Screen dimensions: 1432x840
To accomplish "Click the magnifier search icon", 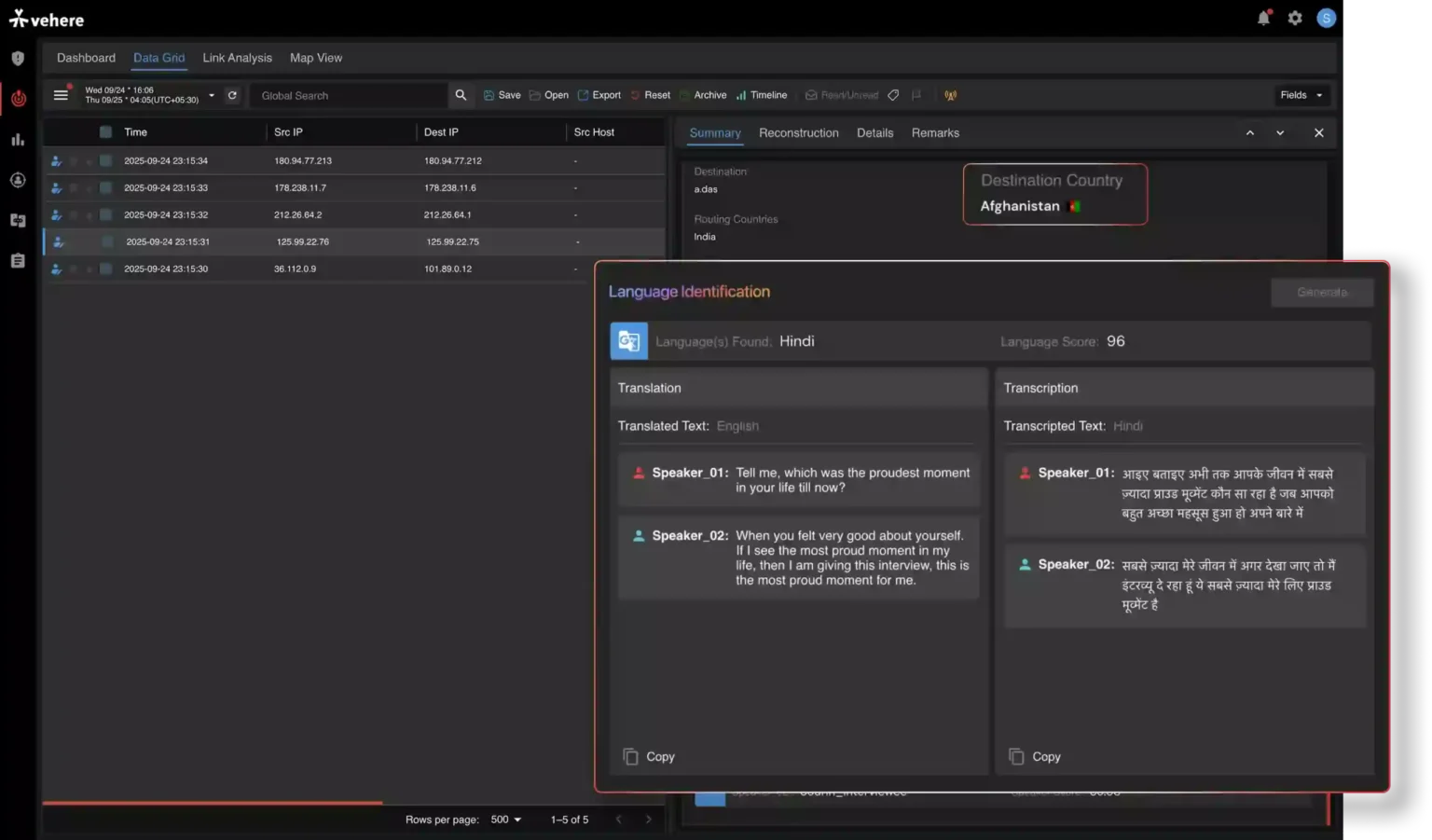I will [x=461, y=95].
